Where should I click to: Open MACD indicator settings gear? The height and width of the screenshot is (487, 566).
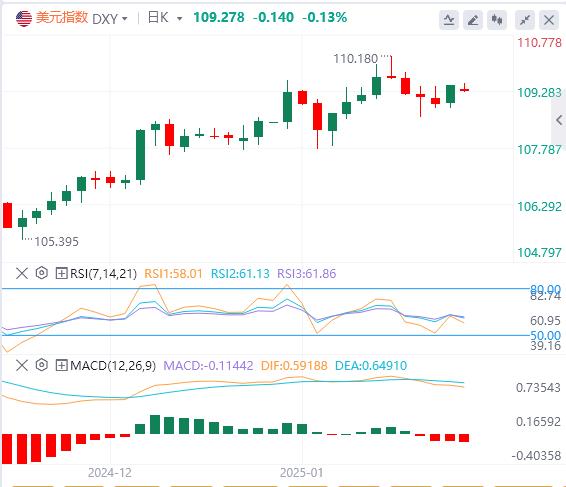pos(42,365)
